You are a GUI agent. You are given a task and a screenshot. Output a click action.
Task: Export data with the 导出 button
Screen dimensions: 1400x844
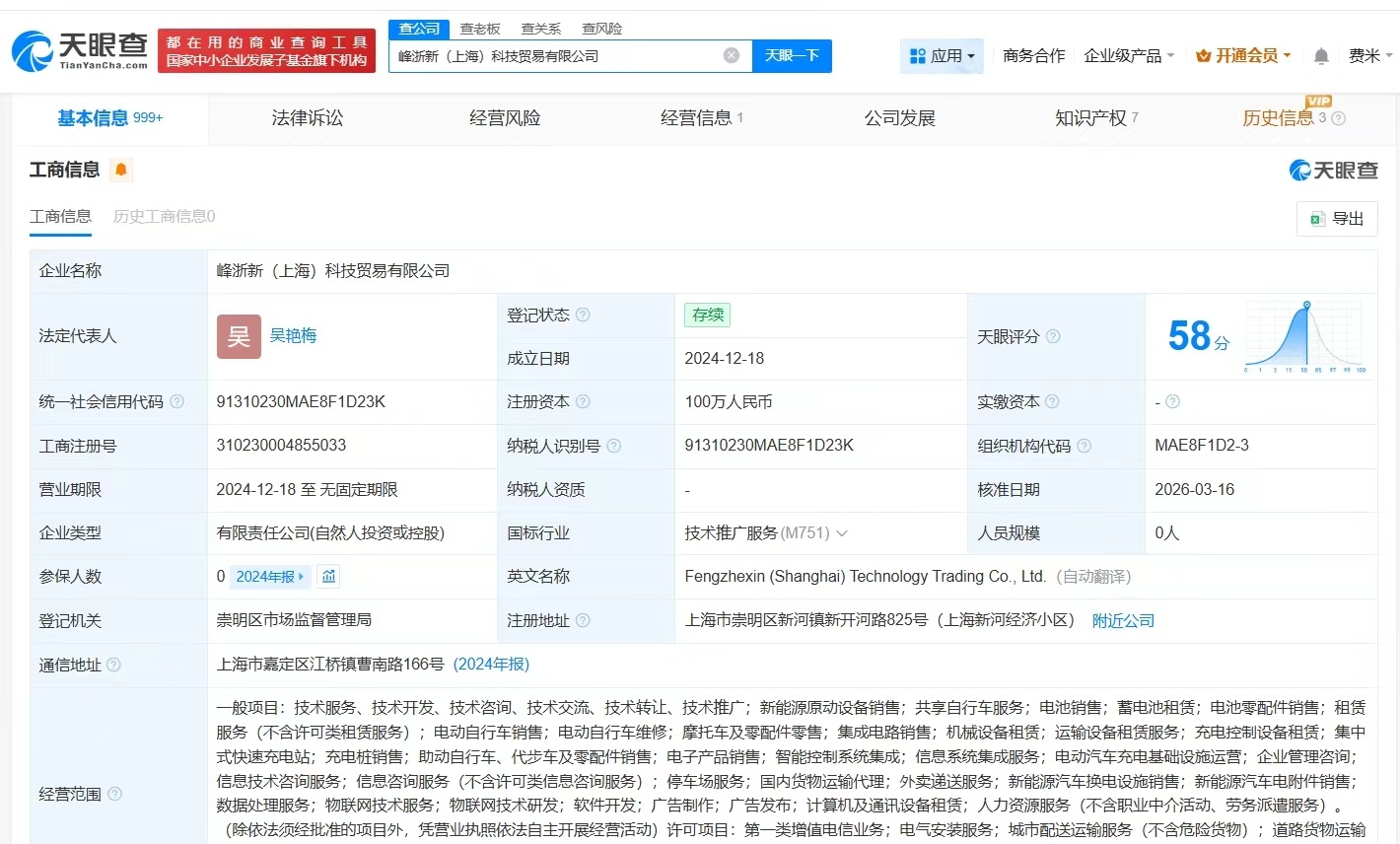[1337, 219]
